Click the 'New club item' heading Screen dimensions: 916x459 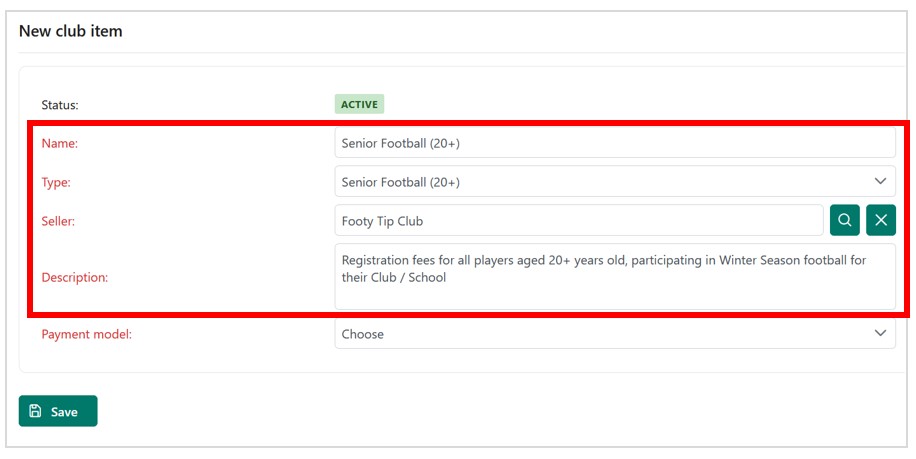tap(70, 31)
